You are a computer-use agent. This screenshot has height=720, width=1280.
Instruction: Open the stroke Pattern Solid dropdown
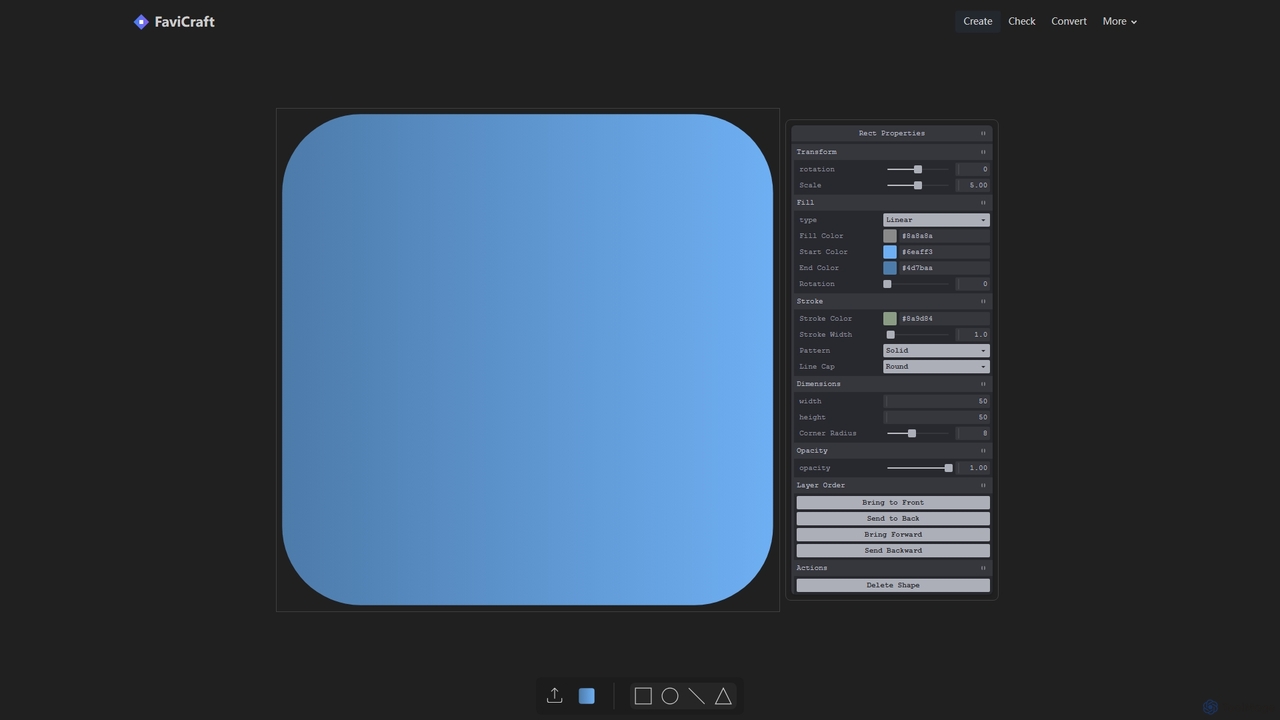coord(936,351)
